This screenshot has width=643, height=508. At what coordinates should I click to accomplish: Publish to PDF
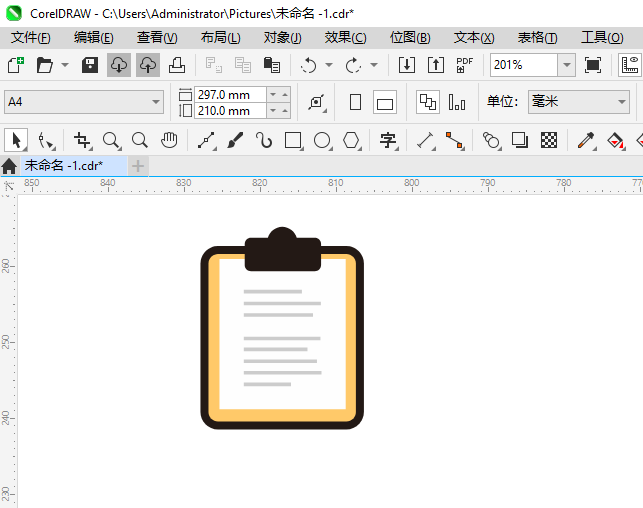[465, 65]
